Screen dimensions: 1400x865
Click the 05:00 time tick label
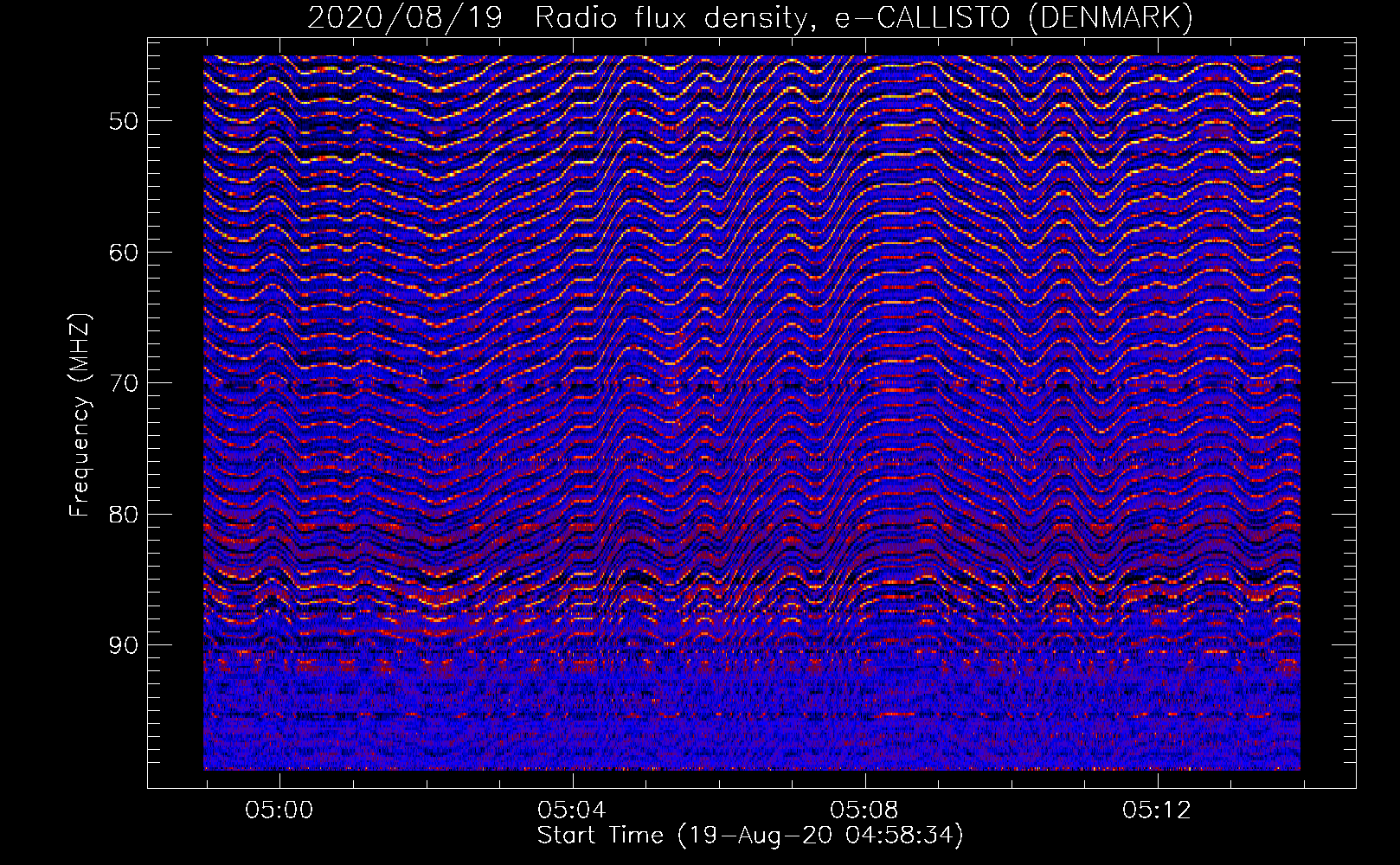[279, 811]
